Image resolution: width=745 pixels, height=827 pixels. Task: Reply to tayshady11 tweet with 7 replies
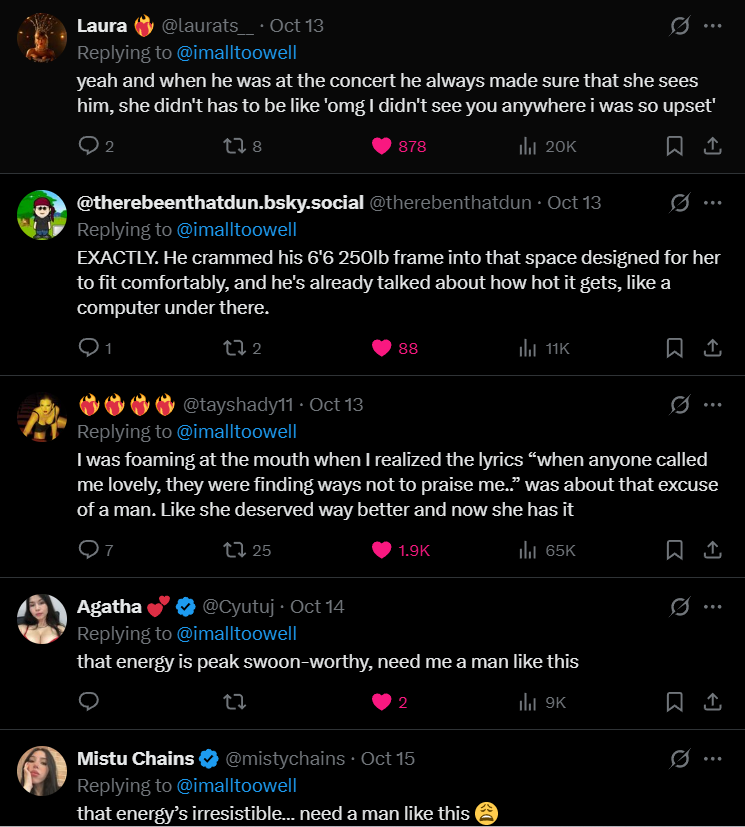[88, 550]
